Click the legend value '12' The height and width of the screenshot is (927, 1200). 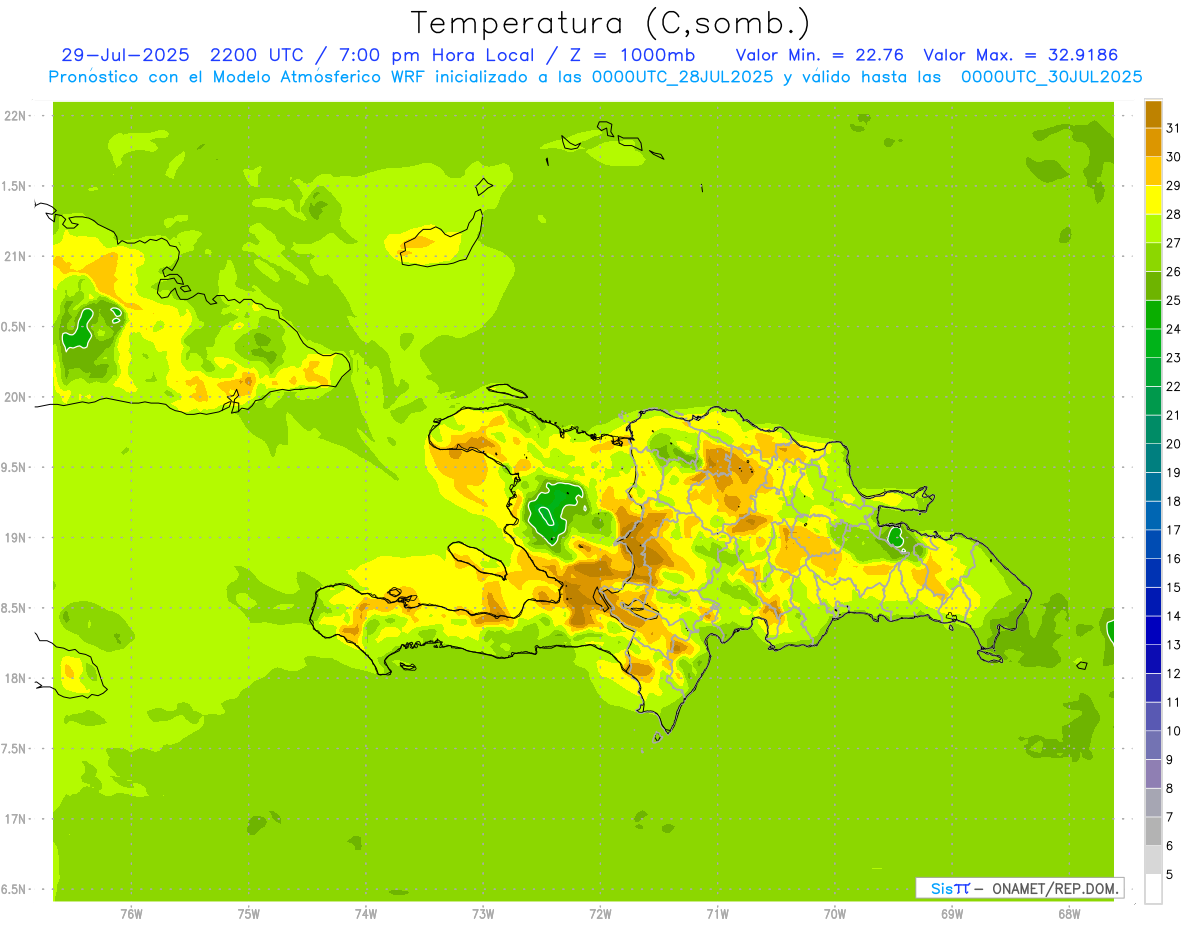tap(1173, 673)
